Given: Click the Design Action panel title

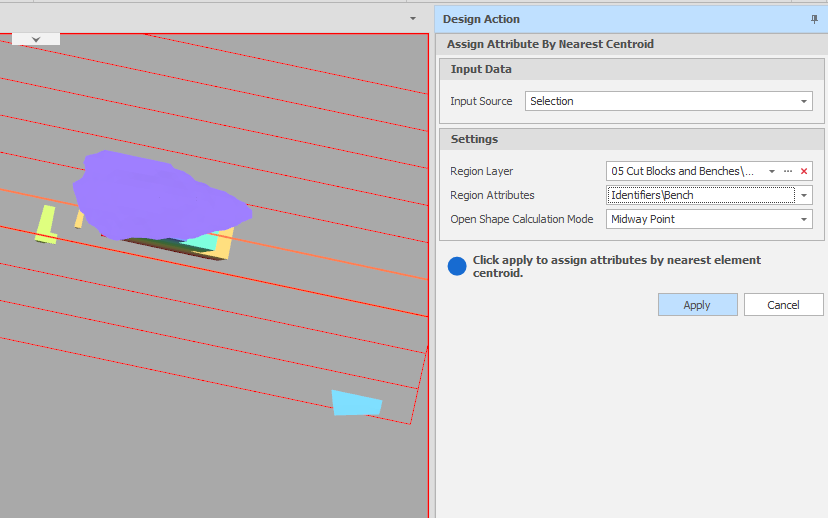Looking at the screenshot, I should pos(481,19).
